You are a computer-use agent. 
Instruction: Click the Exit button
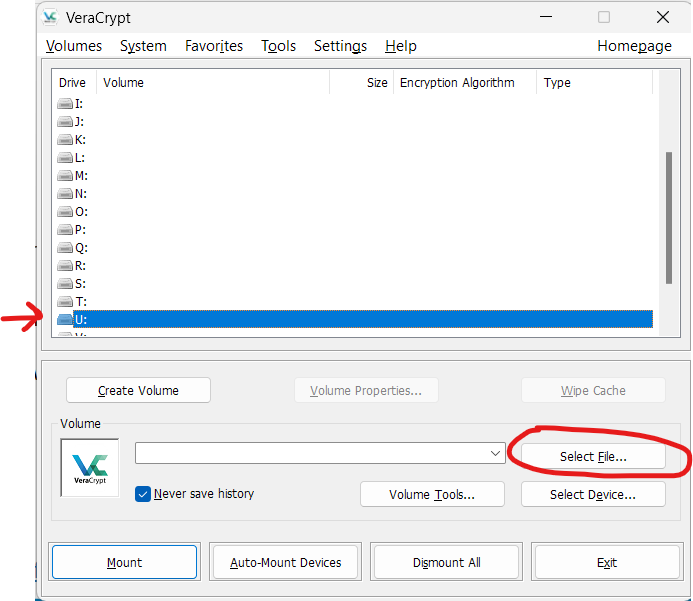click(607, 562)
